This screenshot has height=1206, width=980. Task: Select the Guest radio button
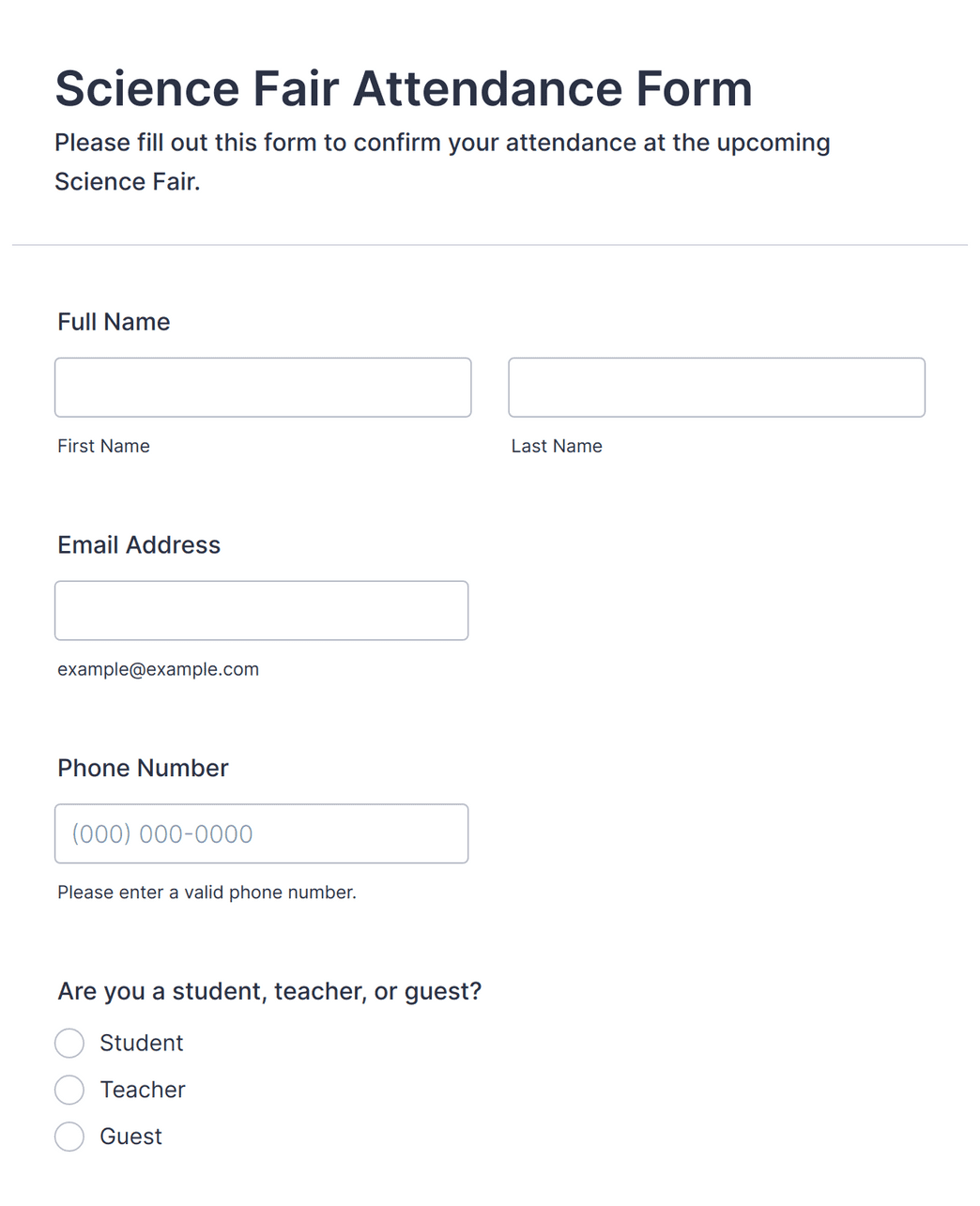pos(69,1137)
